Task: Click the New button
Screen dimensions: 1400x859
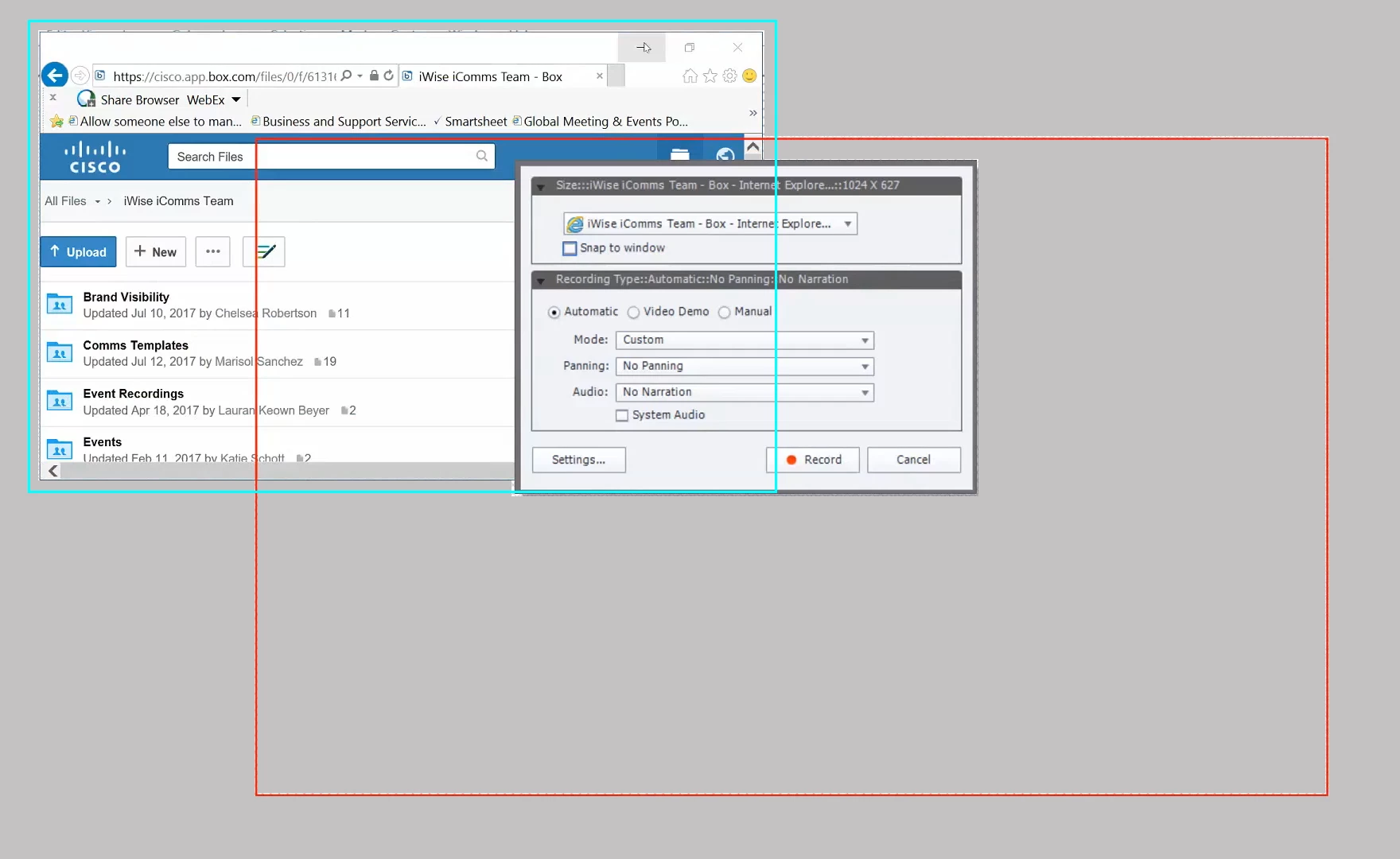Action: 156,251
